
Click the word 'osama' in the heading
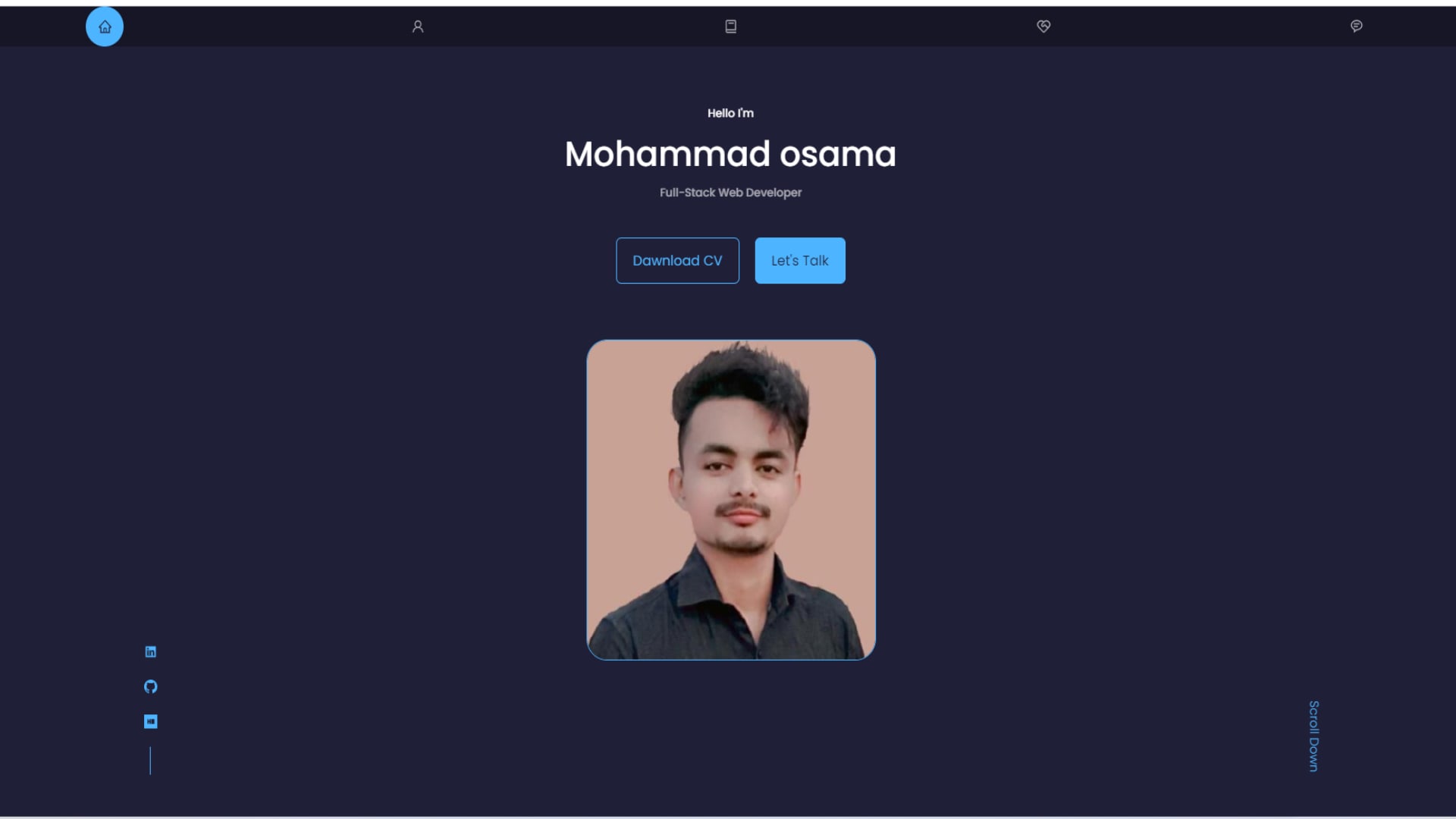click(x=838, y=154)
